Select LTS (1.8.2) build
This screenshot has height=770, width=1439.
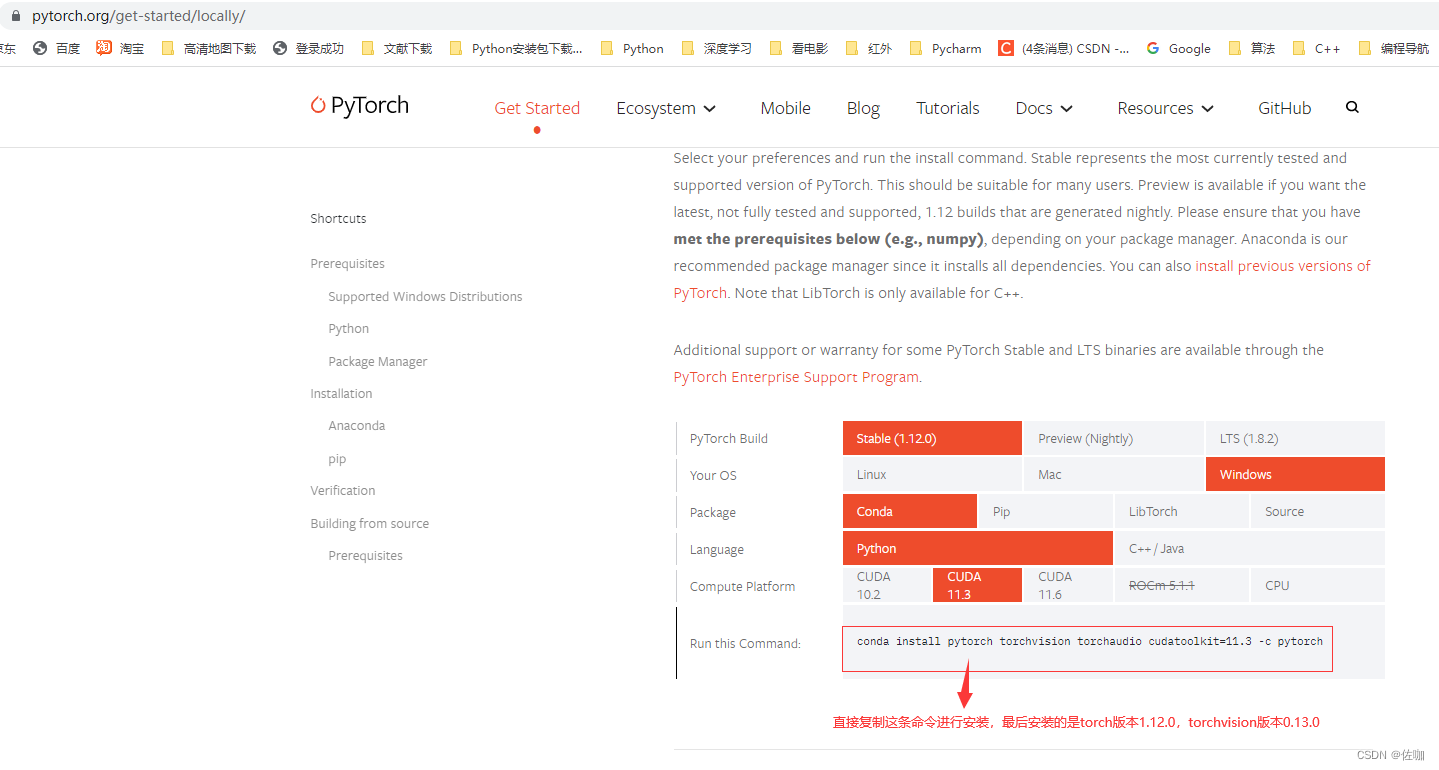coord(1295,438)
